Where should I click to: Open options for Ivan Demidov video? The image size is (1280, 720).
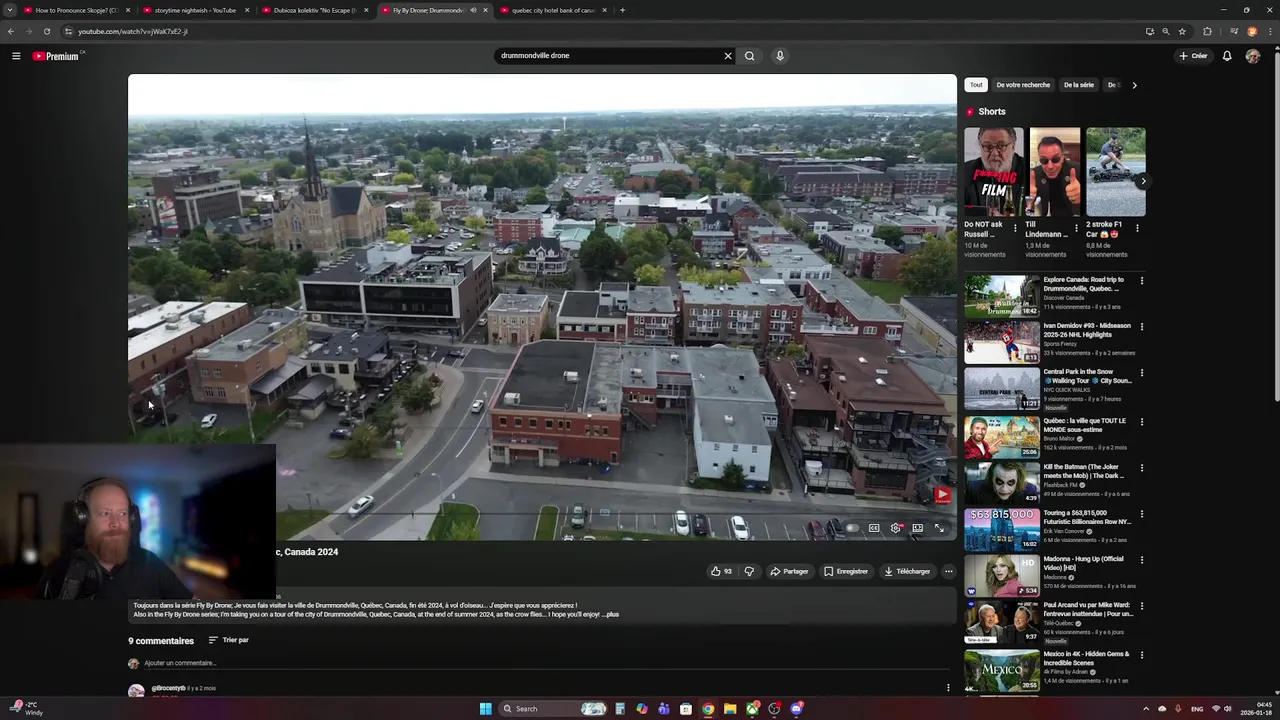pos(1142,327)
